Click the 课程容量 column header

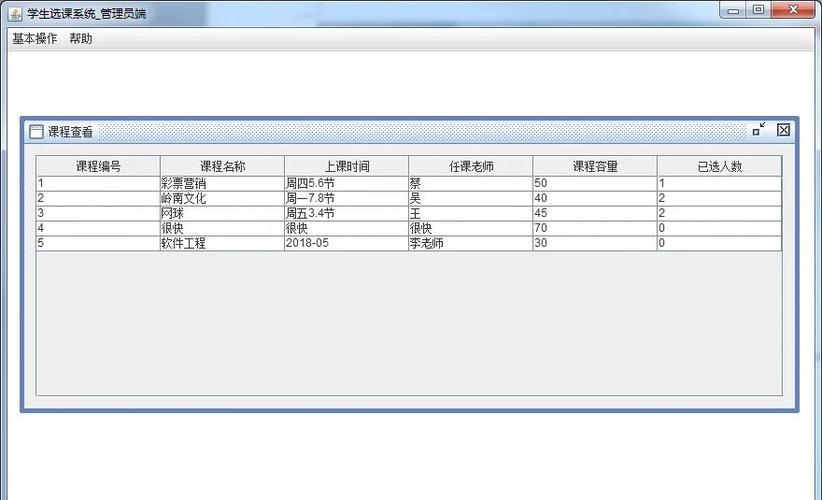pyautogui.click(x=594, y=166)
